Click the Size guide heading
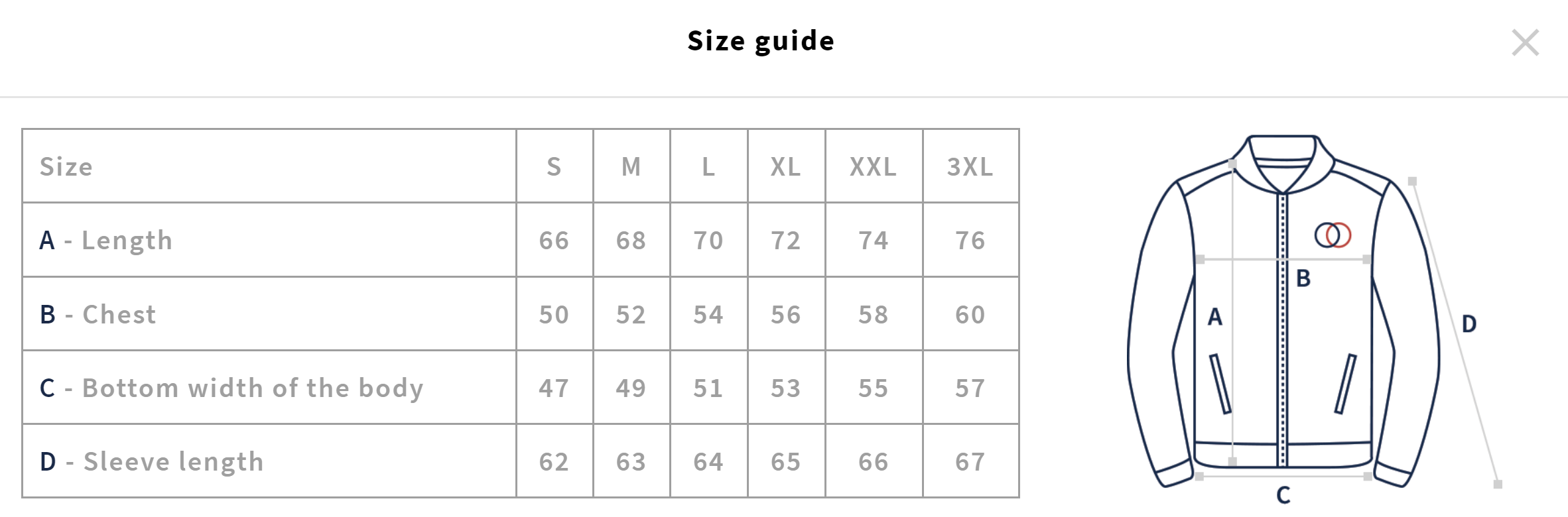1568x517 pixels. click(761, 41)
